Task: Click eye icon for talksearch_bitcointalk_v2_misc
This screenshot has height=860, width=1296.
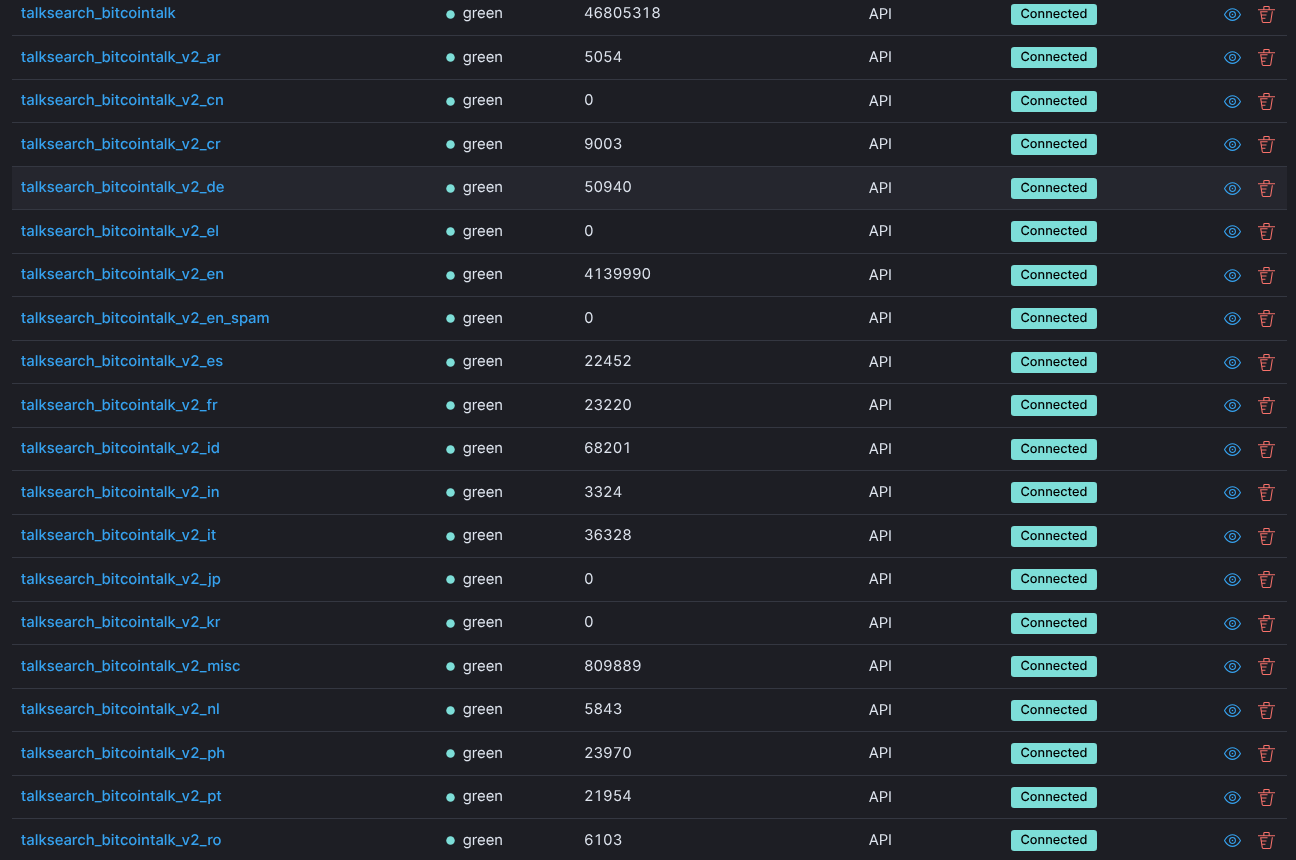Action: [1233, 666]
